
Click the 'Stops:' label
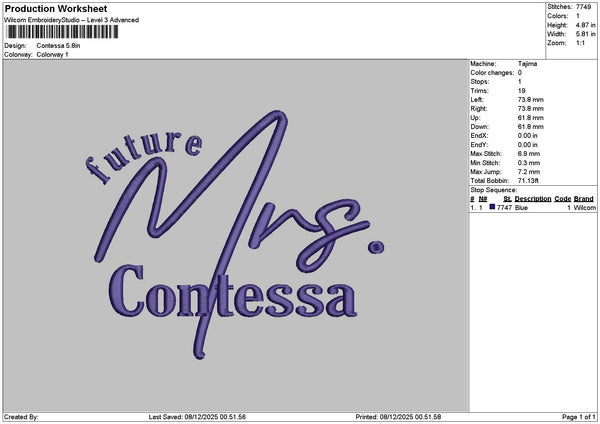480,82
